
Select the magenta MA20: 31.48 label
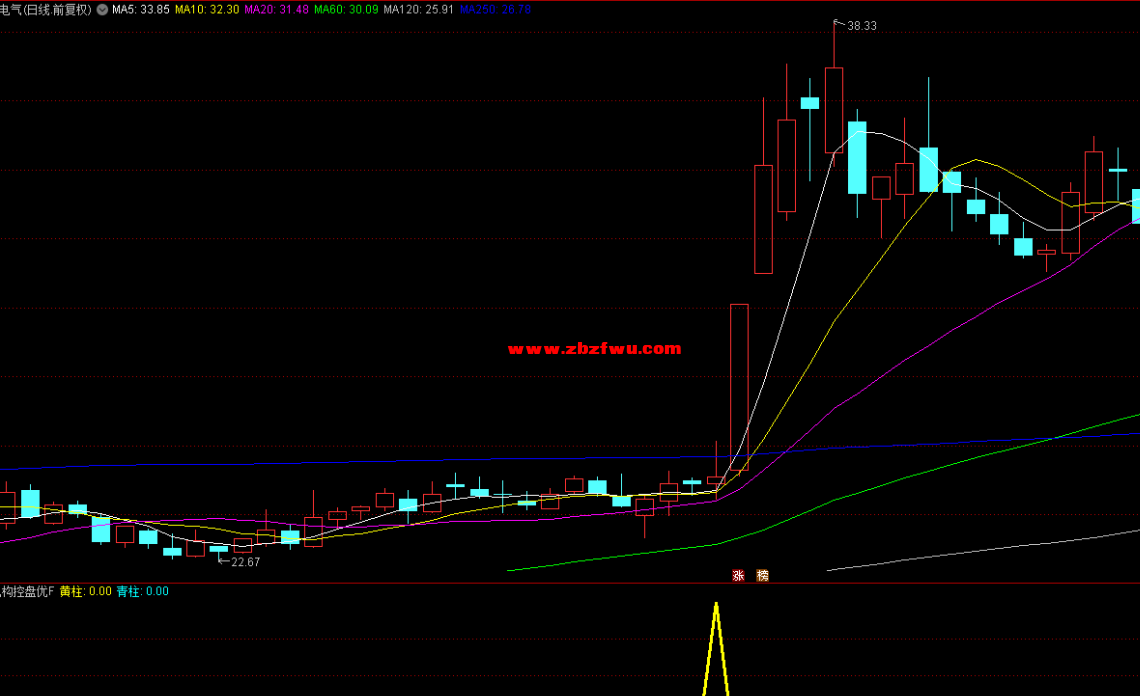(277, 10)
